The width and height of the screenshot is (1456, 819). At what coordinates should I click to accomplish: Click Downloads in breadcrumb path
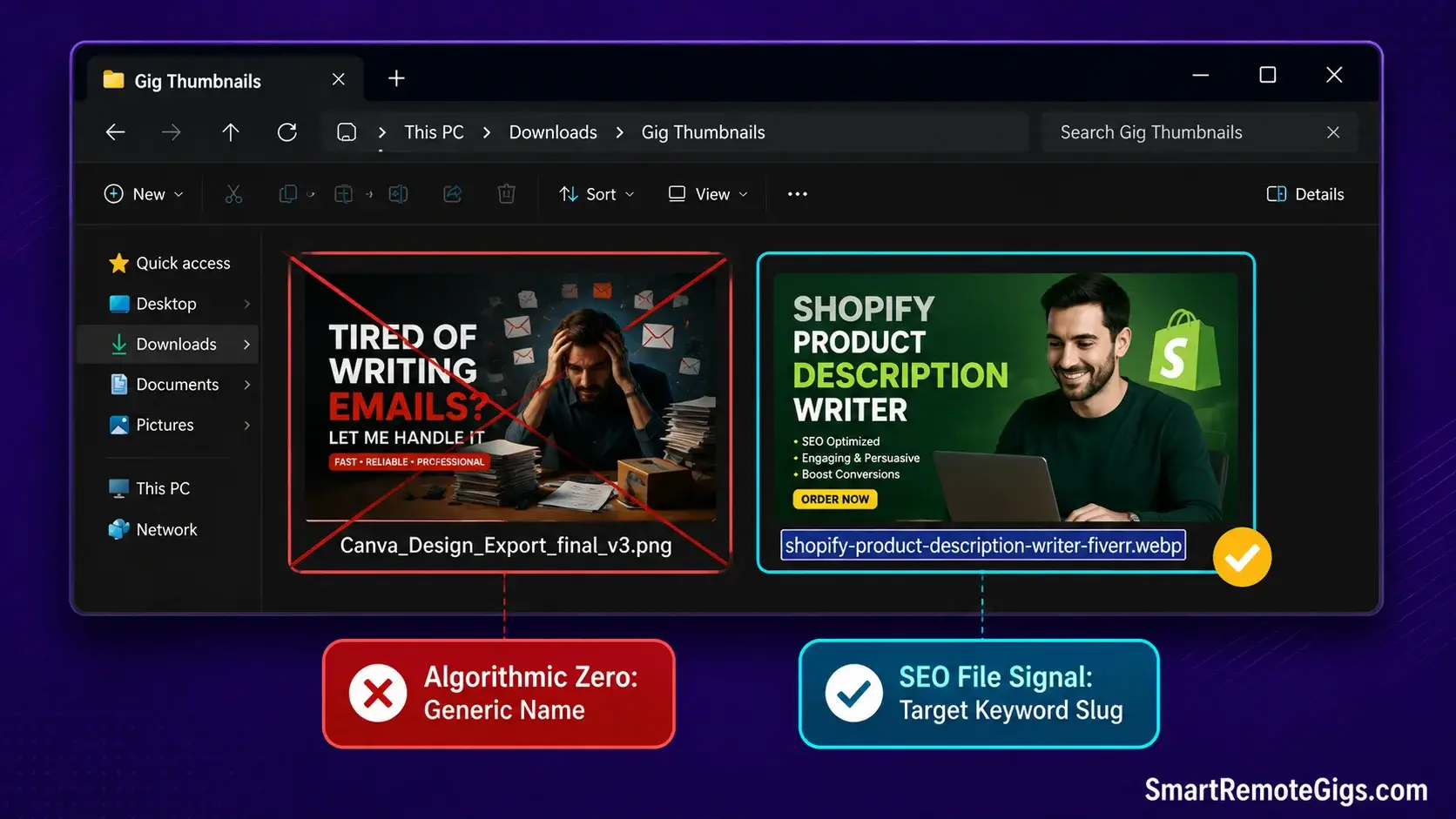(553, 132)
